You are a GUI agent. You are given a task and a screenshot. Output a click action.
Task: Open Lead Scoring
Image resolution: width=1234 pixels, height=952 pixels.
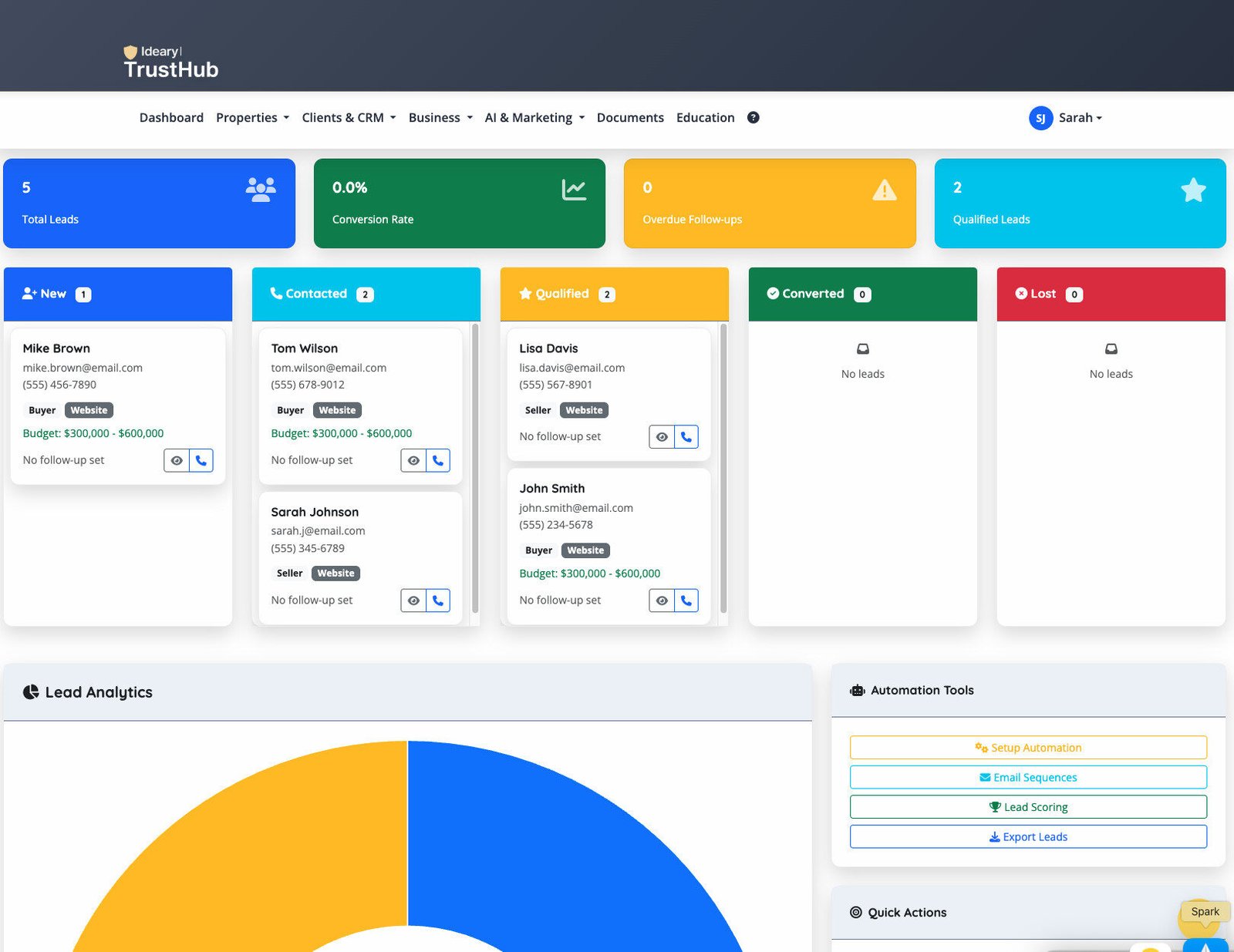click(1028, 807)
